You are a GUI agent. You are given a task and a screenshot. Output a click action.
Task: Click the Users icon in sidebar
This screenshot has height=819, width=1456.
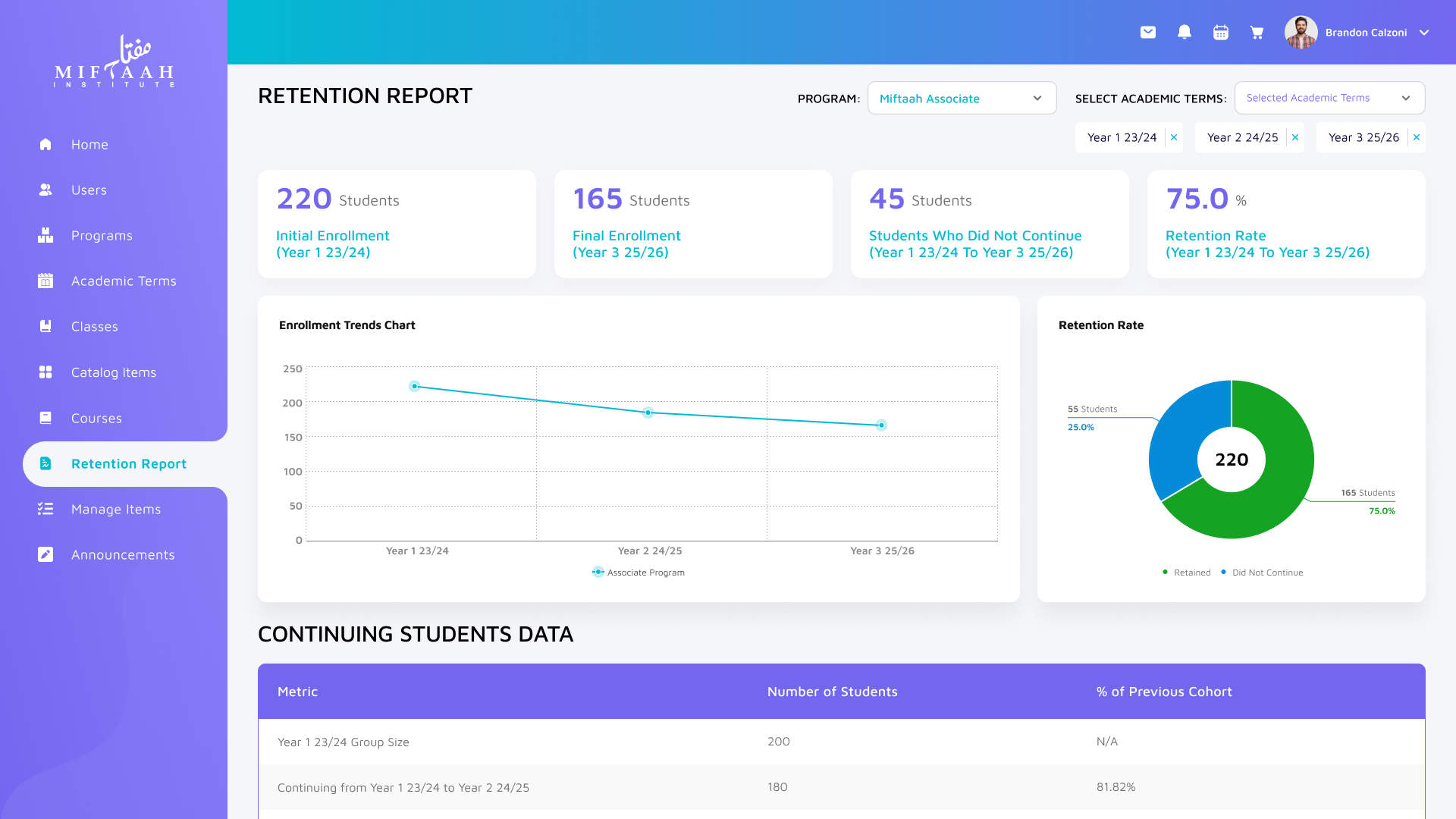coord(45,190)
